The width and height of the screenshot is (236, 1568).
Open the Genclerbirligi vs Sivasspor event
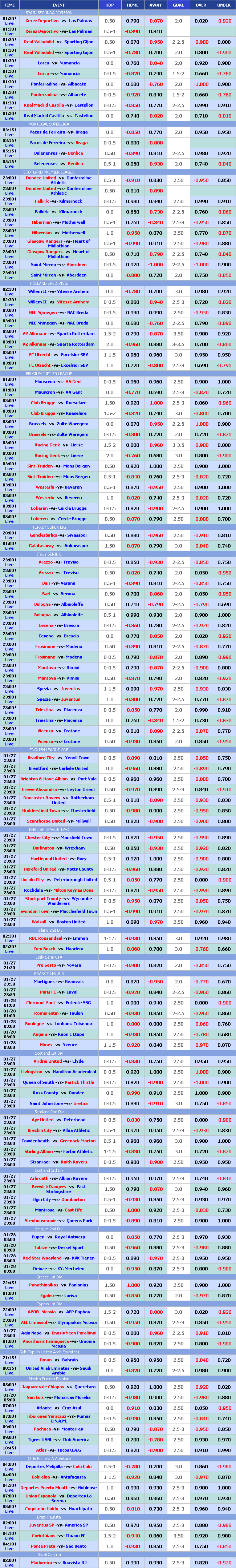click(x=58, y=535)
